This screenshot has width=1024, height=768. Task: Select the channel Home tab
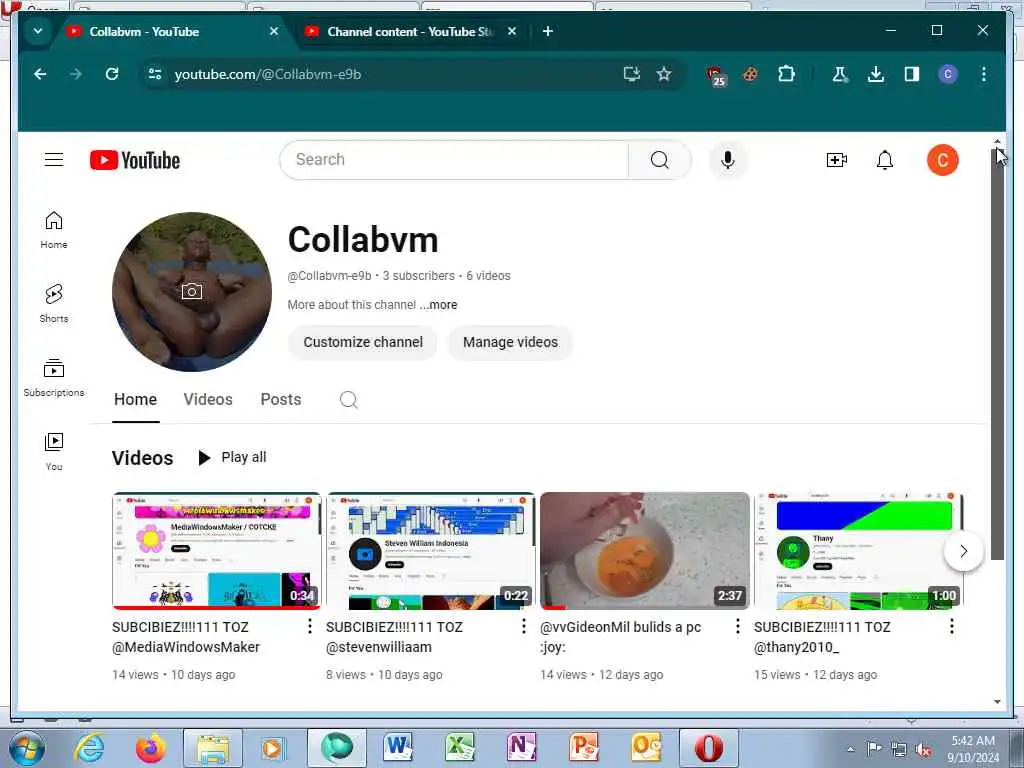click(x=136, y=400)
